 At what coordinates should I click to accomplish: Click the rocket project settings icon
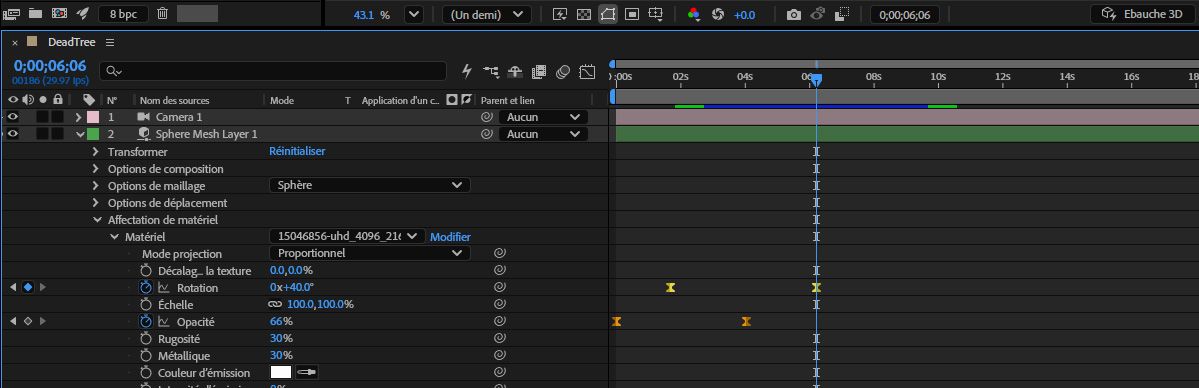(83, 14)
